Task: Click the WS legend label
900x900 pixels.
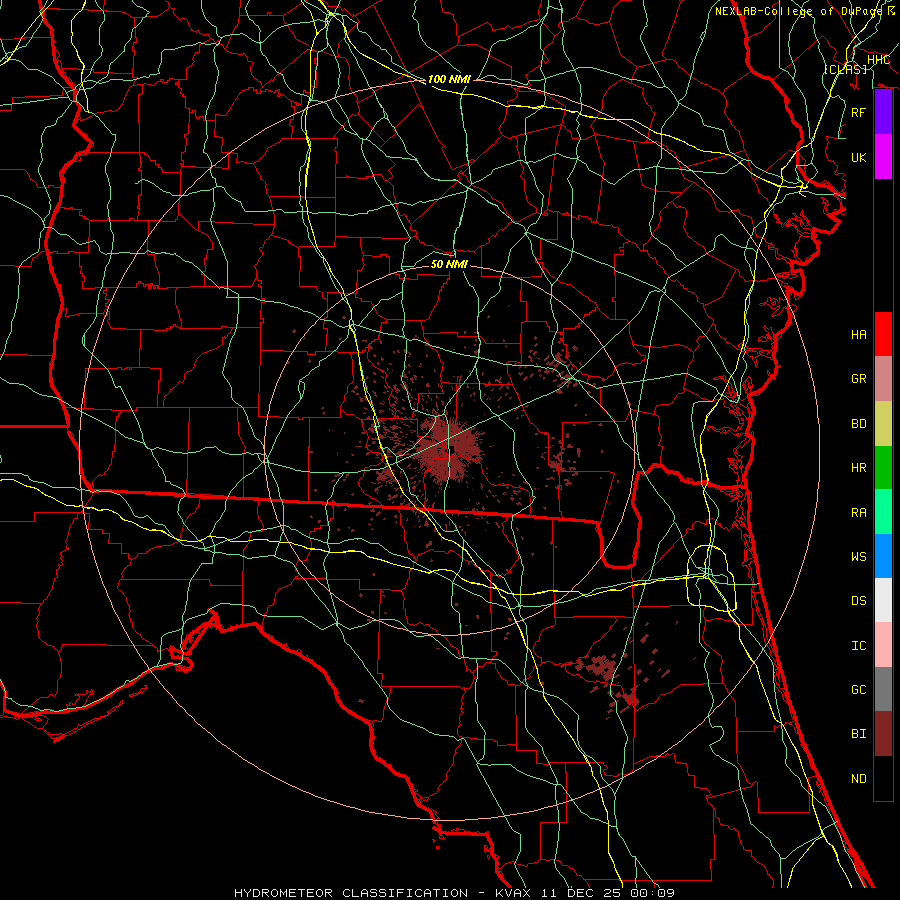Action: 859,557
